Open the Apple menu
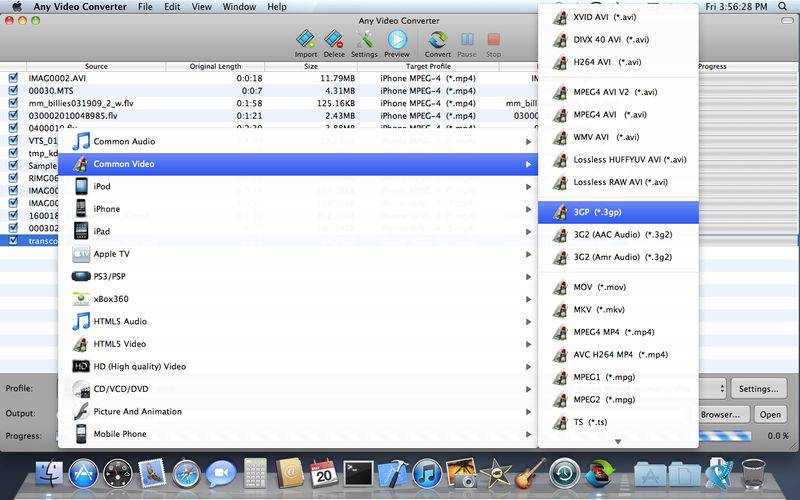Image resolution: width=800 pixels, height=500 pixels. [x=17, y=7]
